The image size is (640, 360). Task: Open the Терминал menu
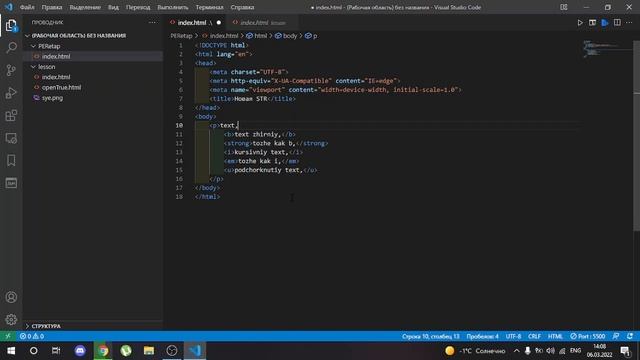point(209,7)
